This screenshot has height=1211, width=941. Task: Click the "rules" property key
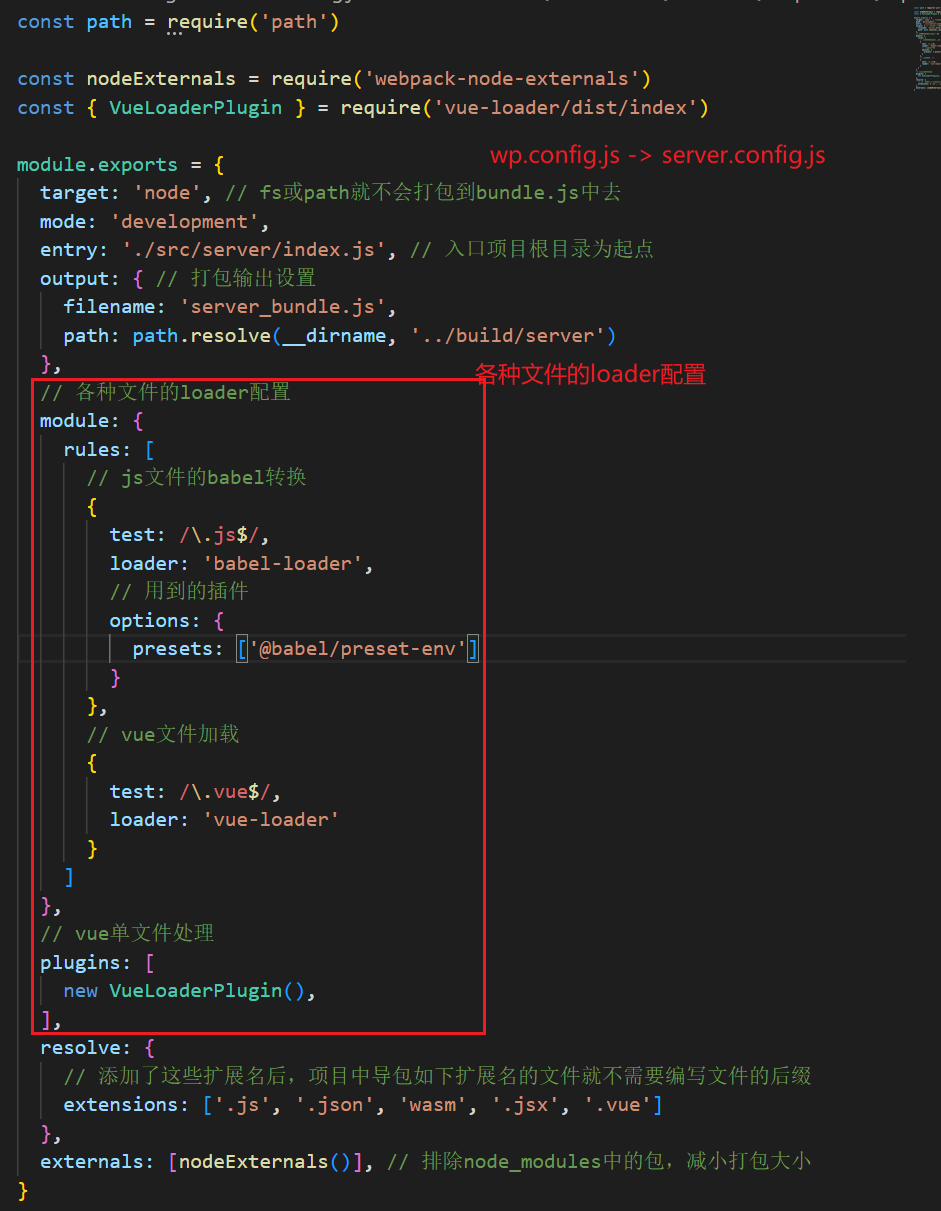pyautogui.click(x=92, y=450)
